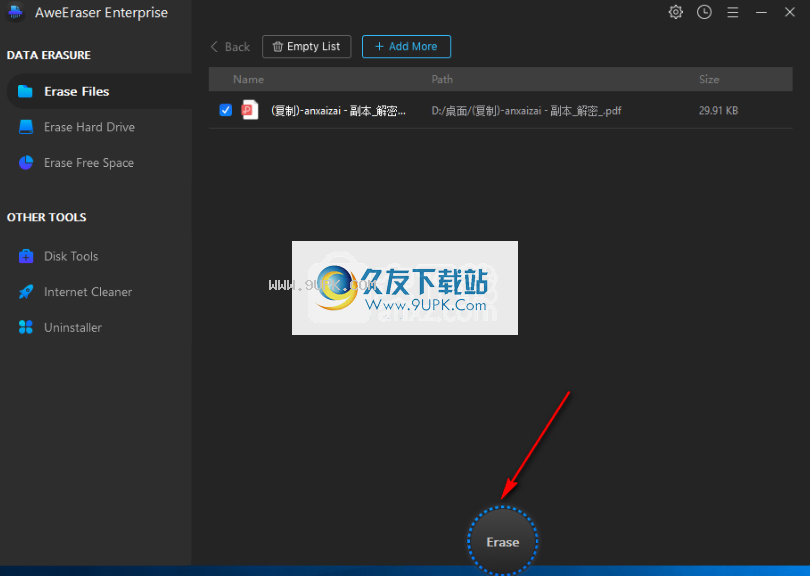
Task: Click the Empty List button
Action: [x=307, y=46]
